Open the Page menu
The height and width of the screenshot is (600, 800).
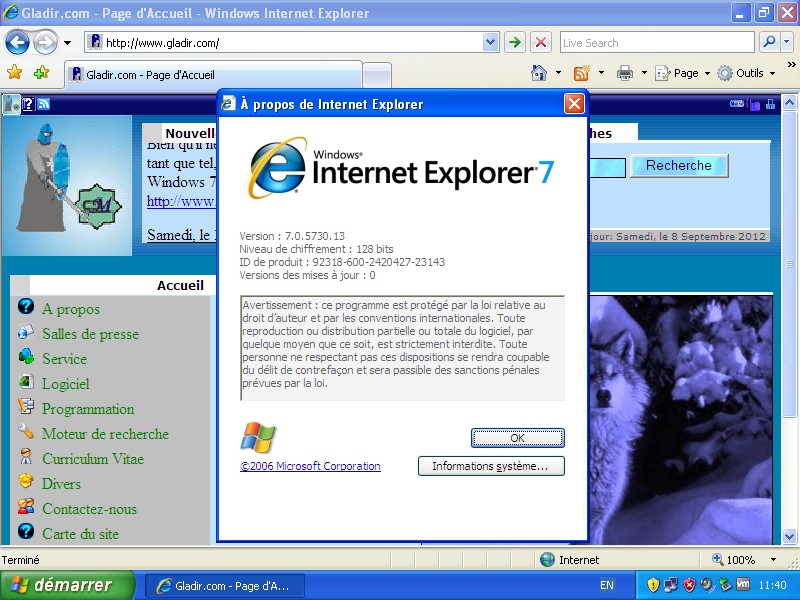pyautogui.click(x=683, y=73)
